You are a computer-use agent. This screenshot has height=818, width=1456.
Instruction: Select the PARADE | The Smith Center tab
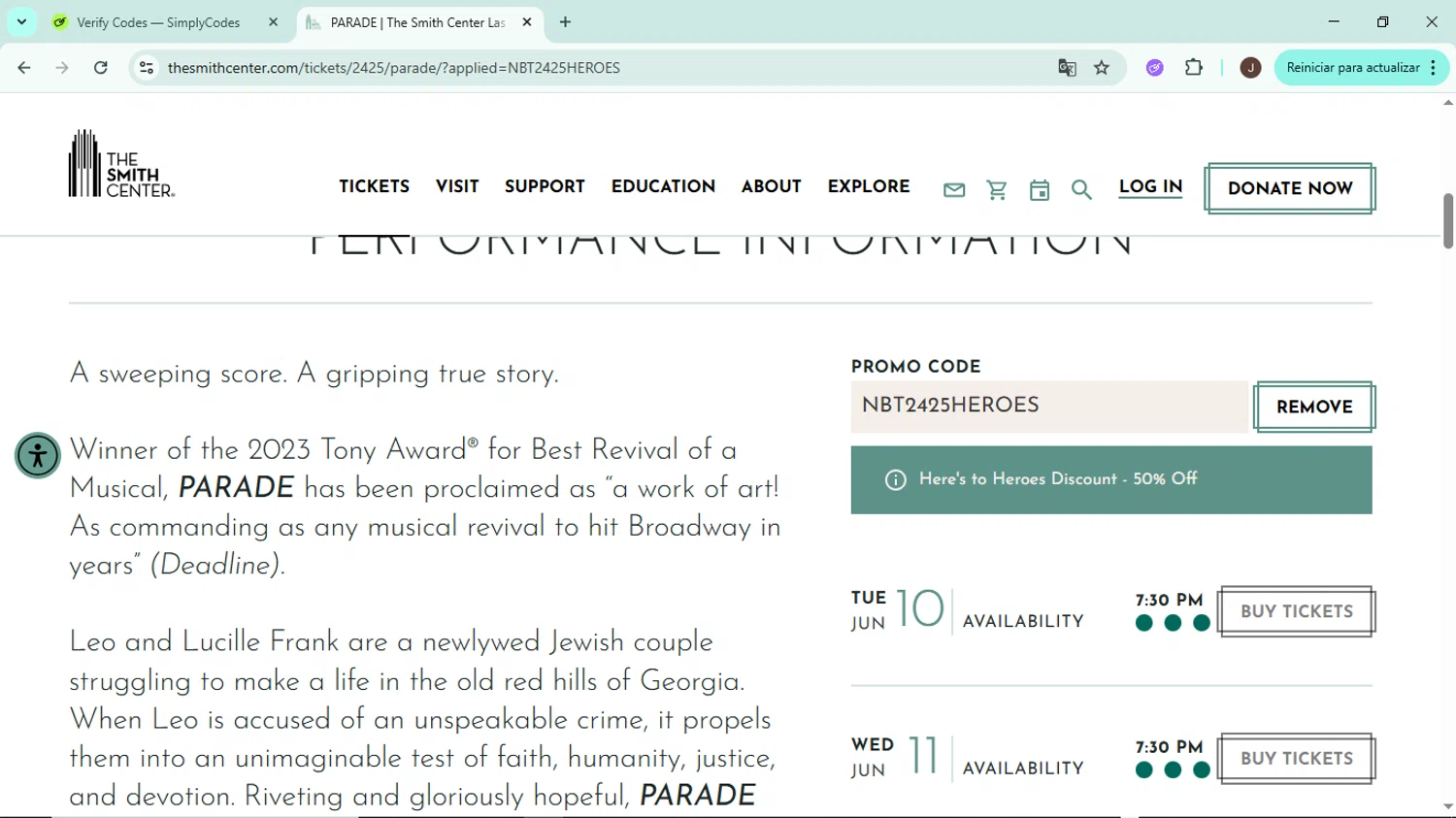417,22
